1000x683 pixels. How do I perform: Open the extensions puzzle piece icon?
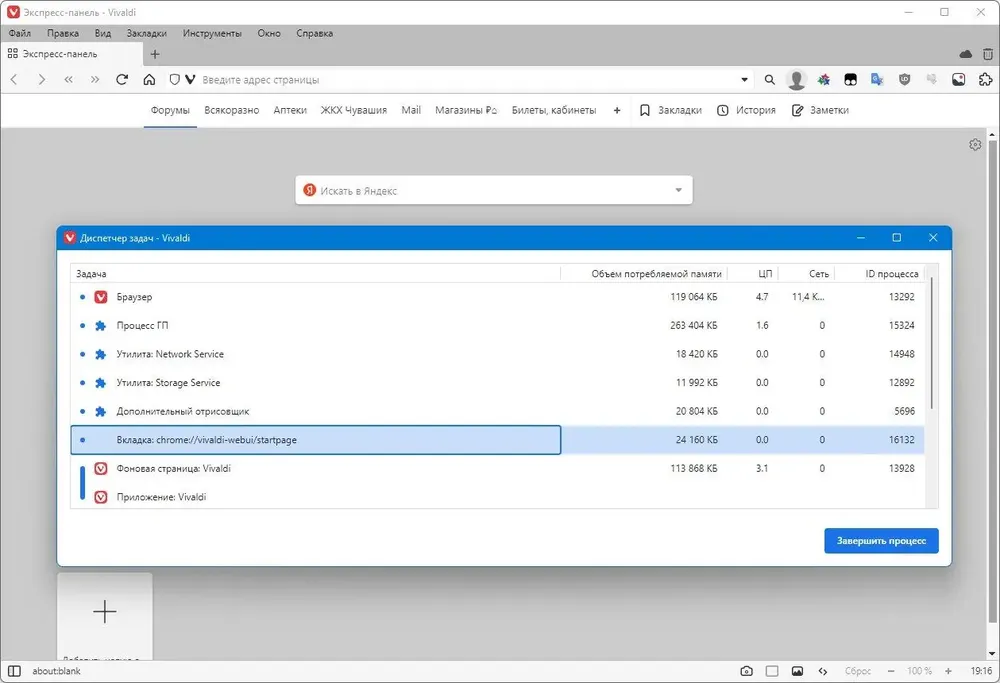985,80
